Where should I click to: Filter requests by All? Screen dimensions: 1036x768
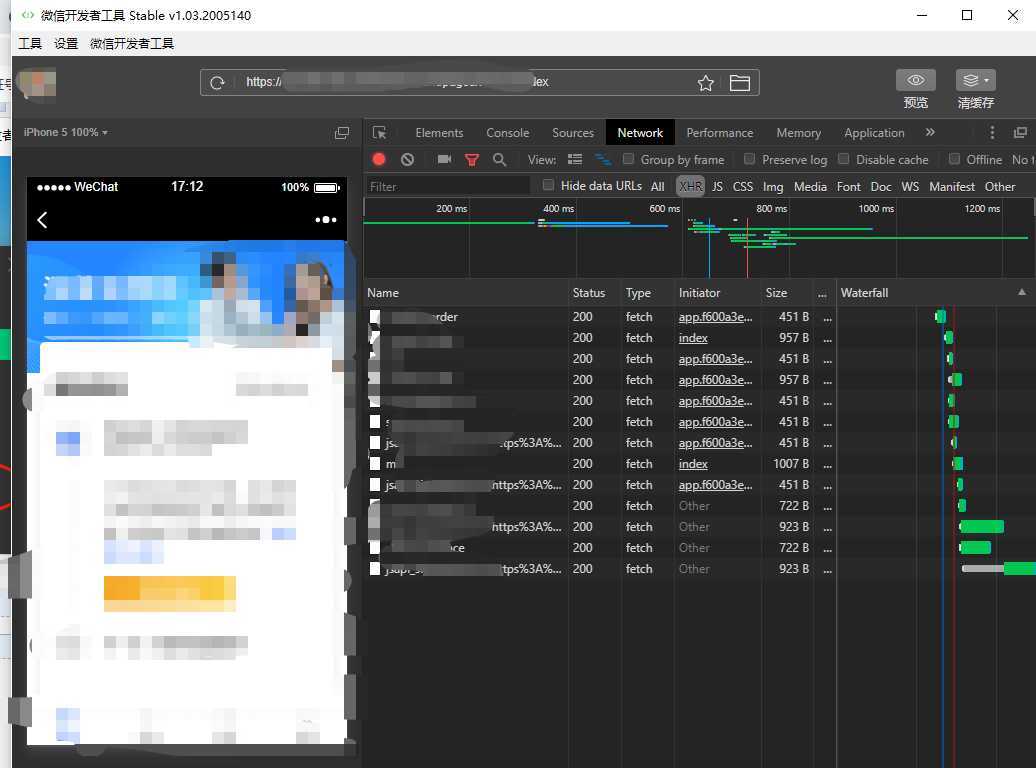[657, 186]
